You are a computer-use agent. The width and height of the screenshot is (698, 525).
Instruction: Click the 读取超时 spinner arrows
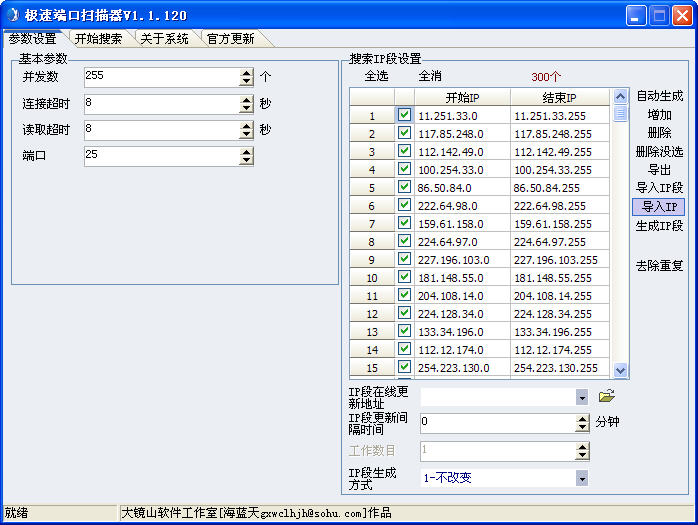click(x=247, y=130)
